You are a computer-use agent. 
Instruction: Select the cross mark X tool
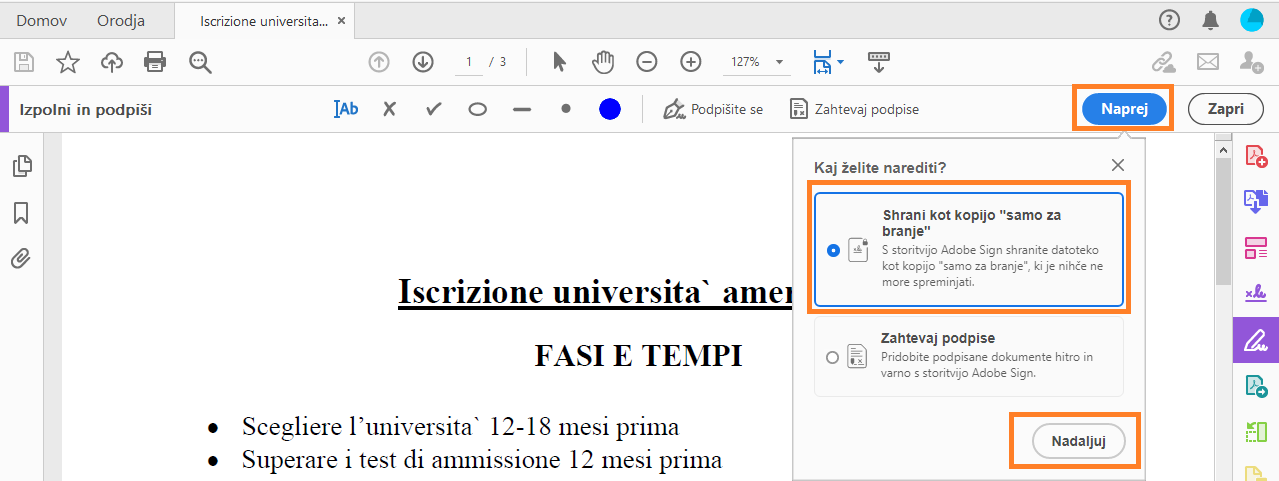390,109
